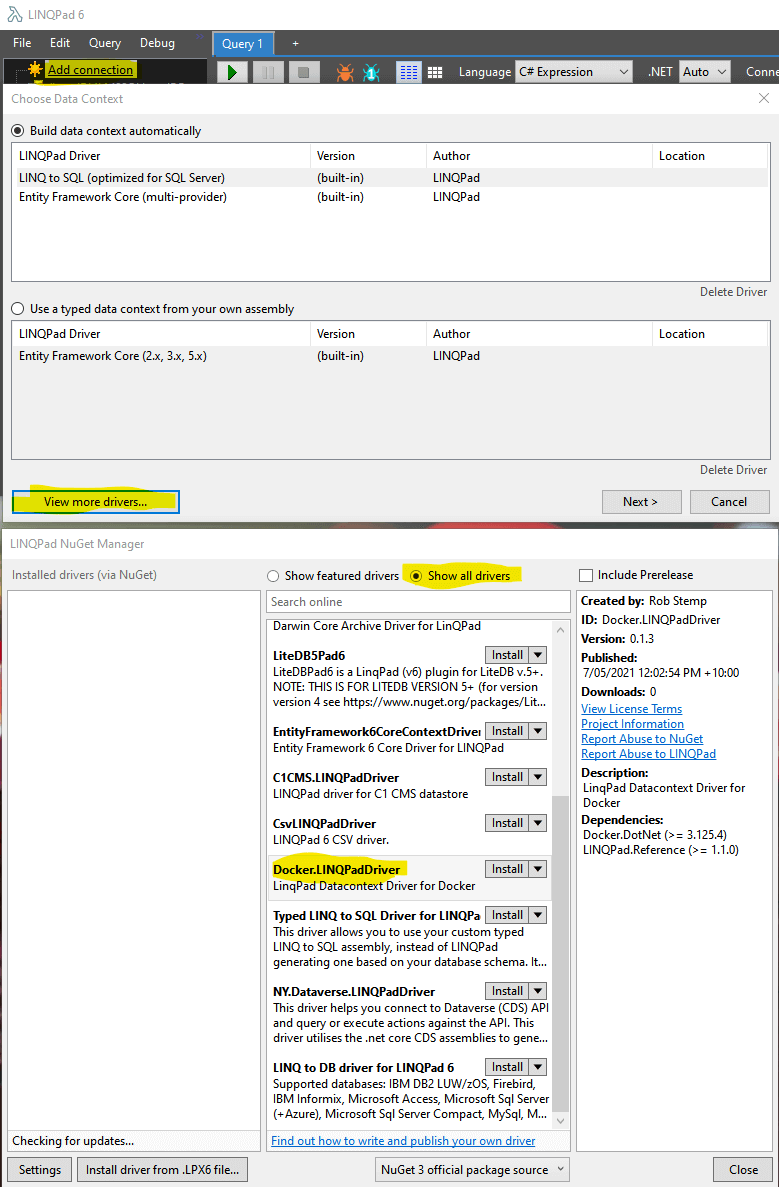Click the driver list vertical scrollbar thumb
The image size is (779, 1187).
pos(560,954)
